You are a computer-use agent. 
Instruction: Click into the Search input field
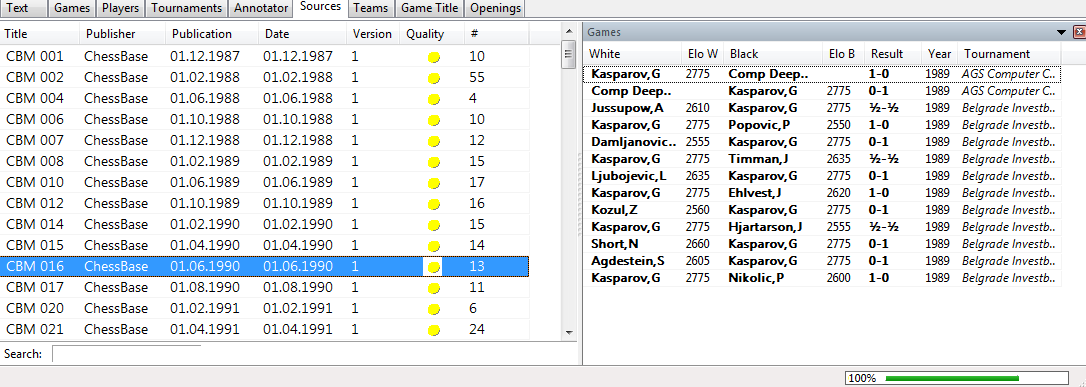pos(127,354)
